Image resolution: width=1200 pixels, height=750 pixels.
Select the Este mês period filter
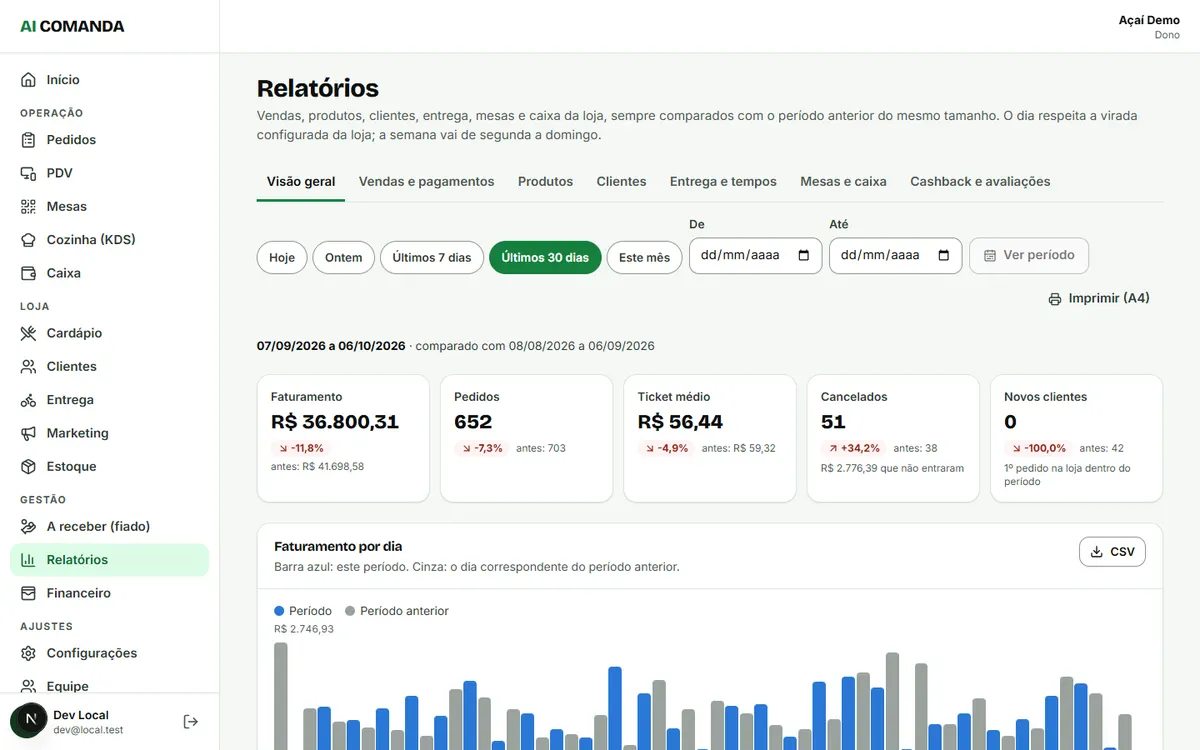point(644,257)
